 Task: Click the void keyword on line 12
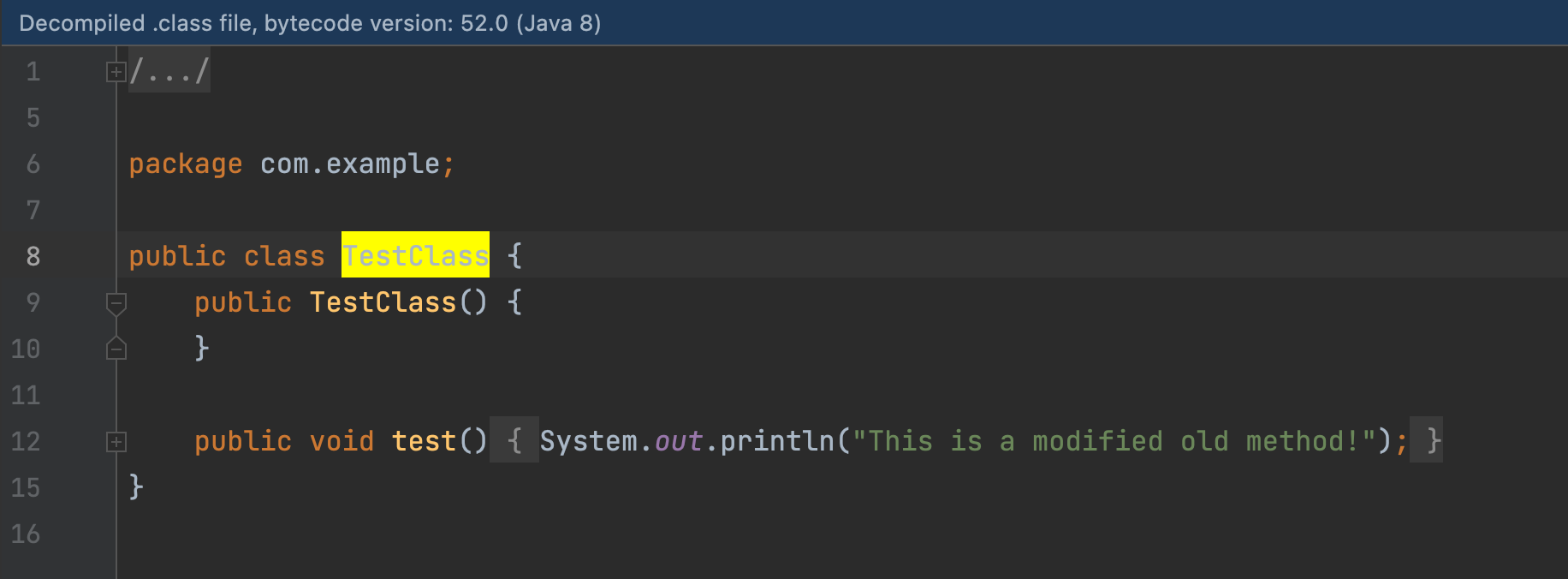342,441
